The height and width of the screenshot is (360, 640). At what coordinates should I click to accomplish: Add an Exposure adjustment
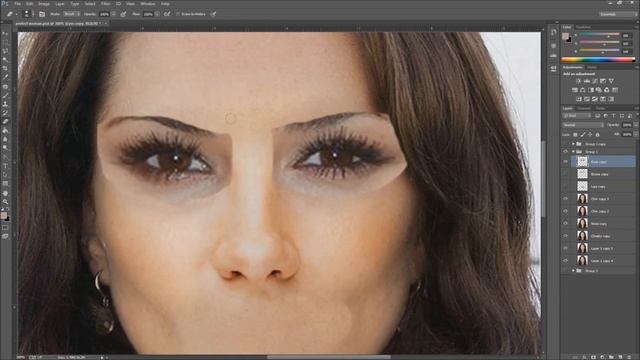point(603,81)
